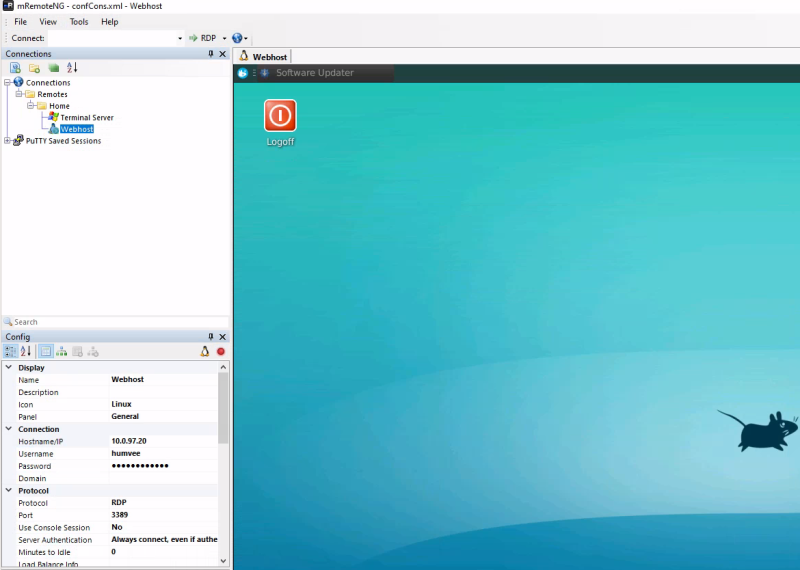
Task: Sort connections with the A-Z sort icon
Action: click(72, 68)
